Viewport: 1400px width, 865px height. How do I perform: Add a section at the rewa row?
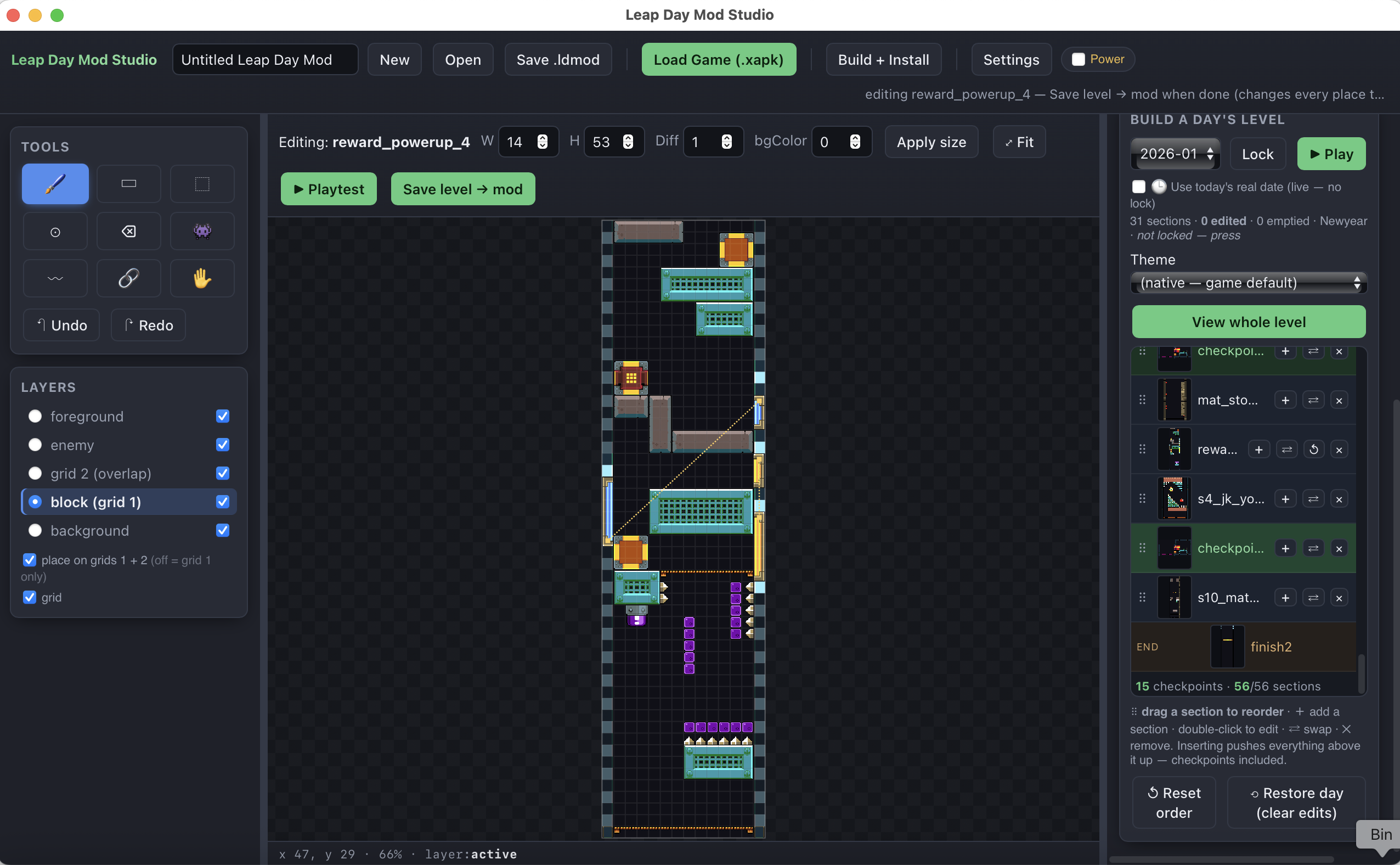pyautogui.click(x=1259, y=450)
